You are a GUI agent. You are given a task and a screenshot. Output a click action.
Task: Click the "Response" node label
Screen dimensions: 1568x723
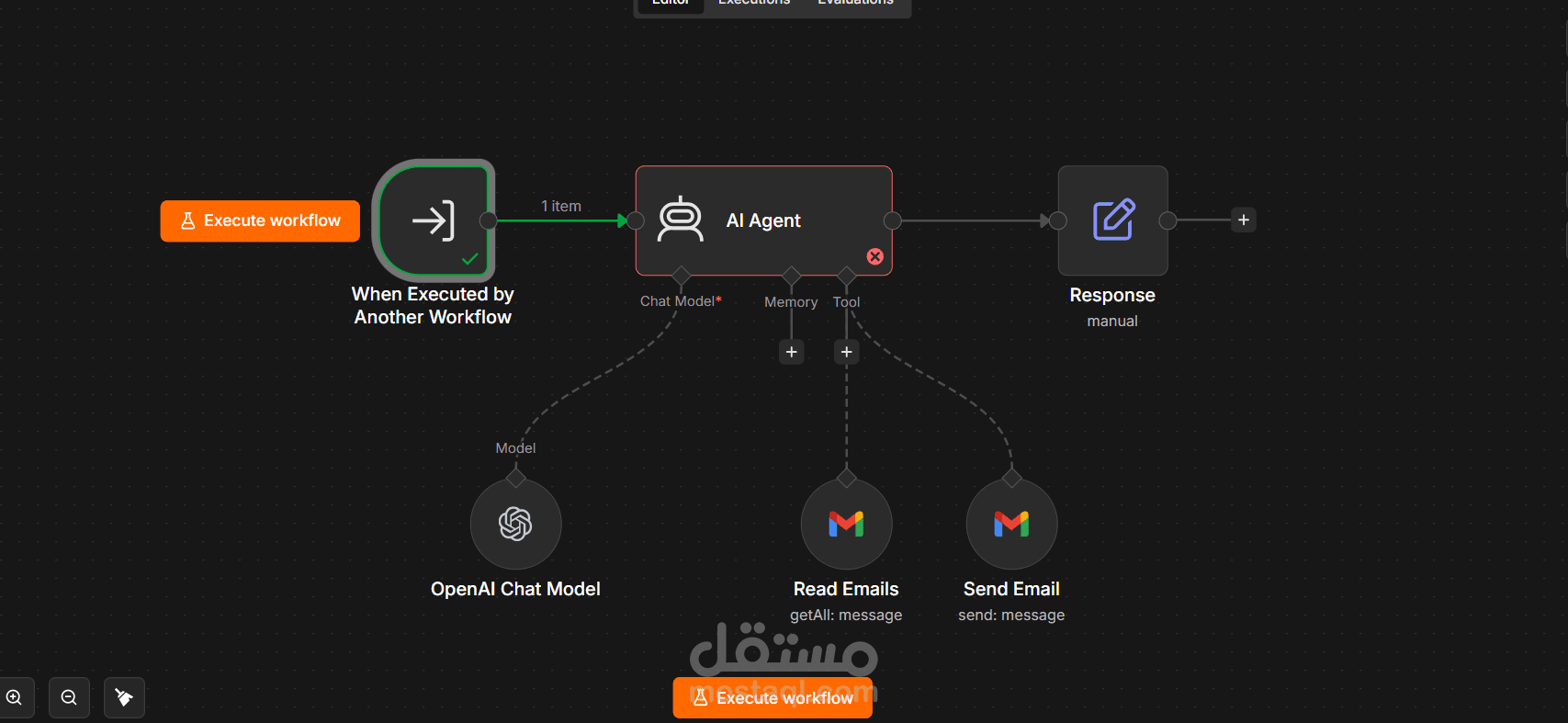point(1112,295)
